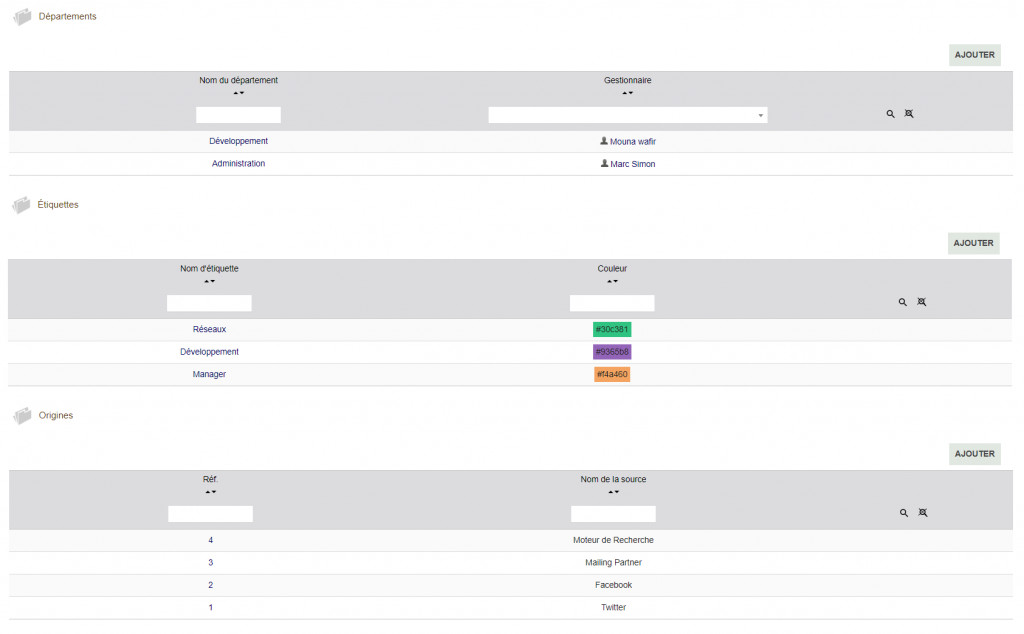The width and height of the screenshot is (1024, 634).
Task: Open the Réseaux étiquette link
Action: click(x=209, y=329)
